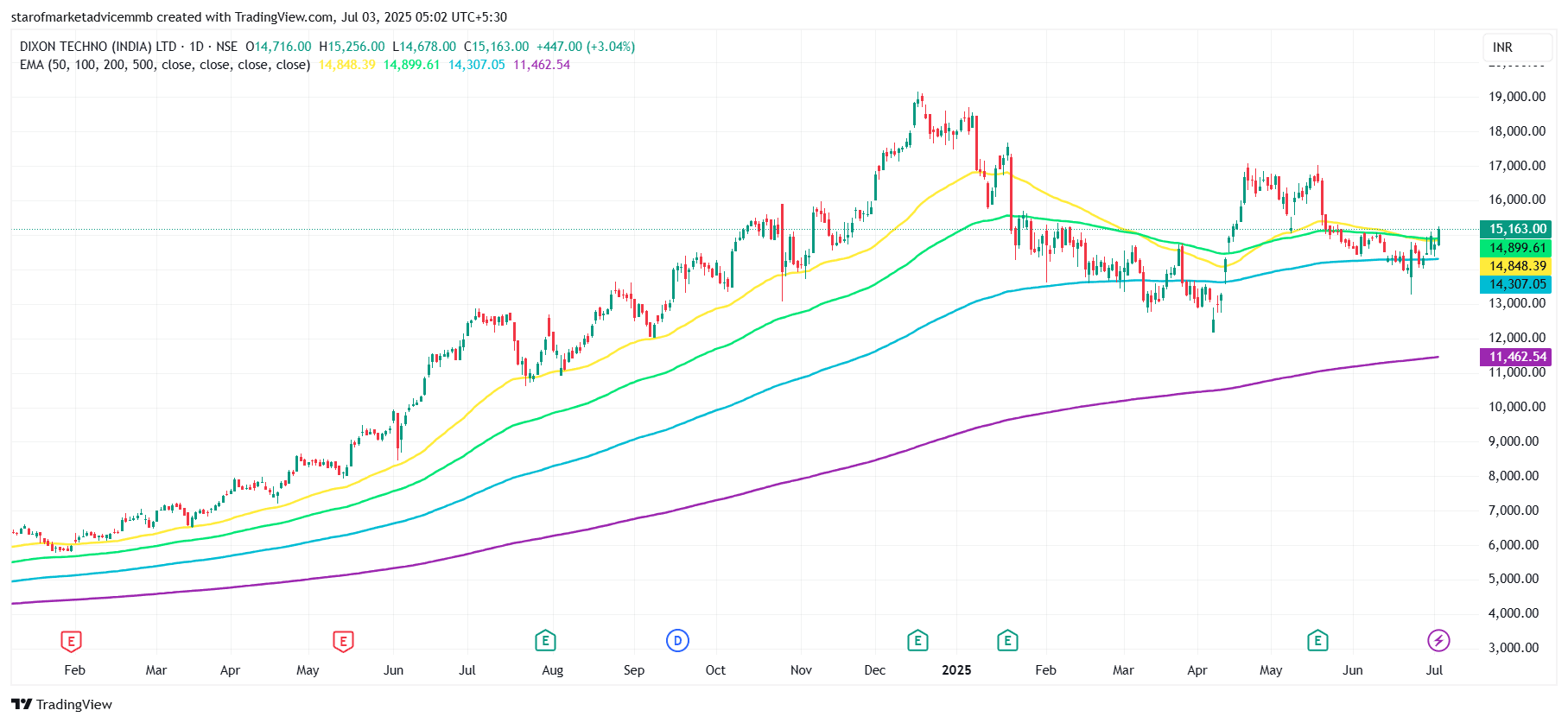Click the green 14,899.61 EMA label on the price axis
Viewport: 1568px width, 723px height.
tap(1516, 248)
